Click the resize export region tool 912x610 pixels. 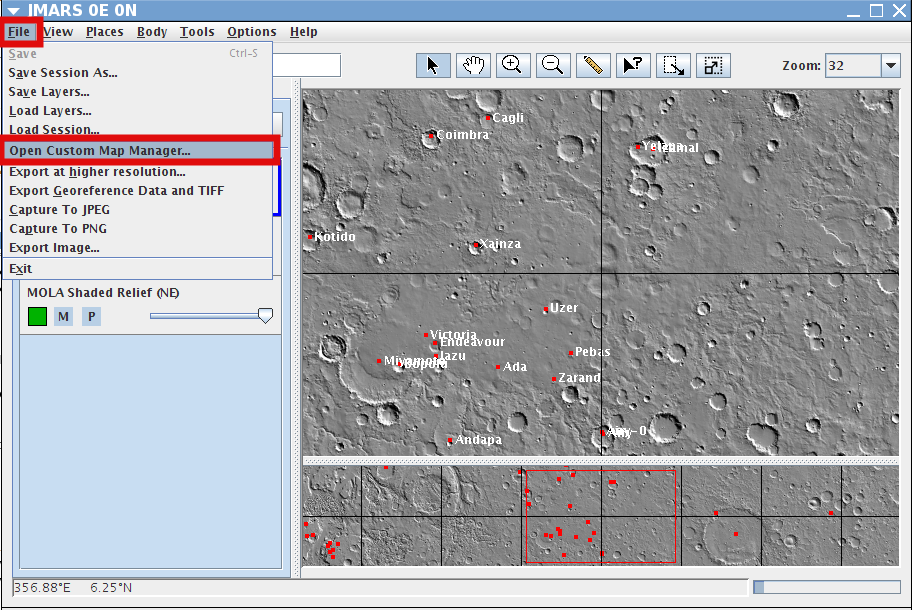point(713,65)
